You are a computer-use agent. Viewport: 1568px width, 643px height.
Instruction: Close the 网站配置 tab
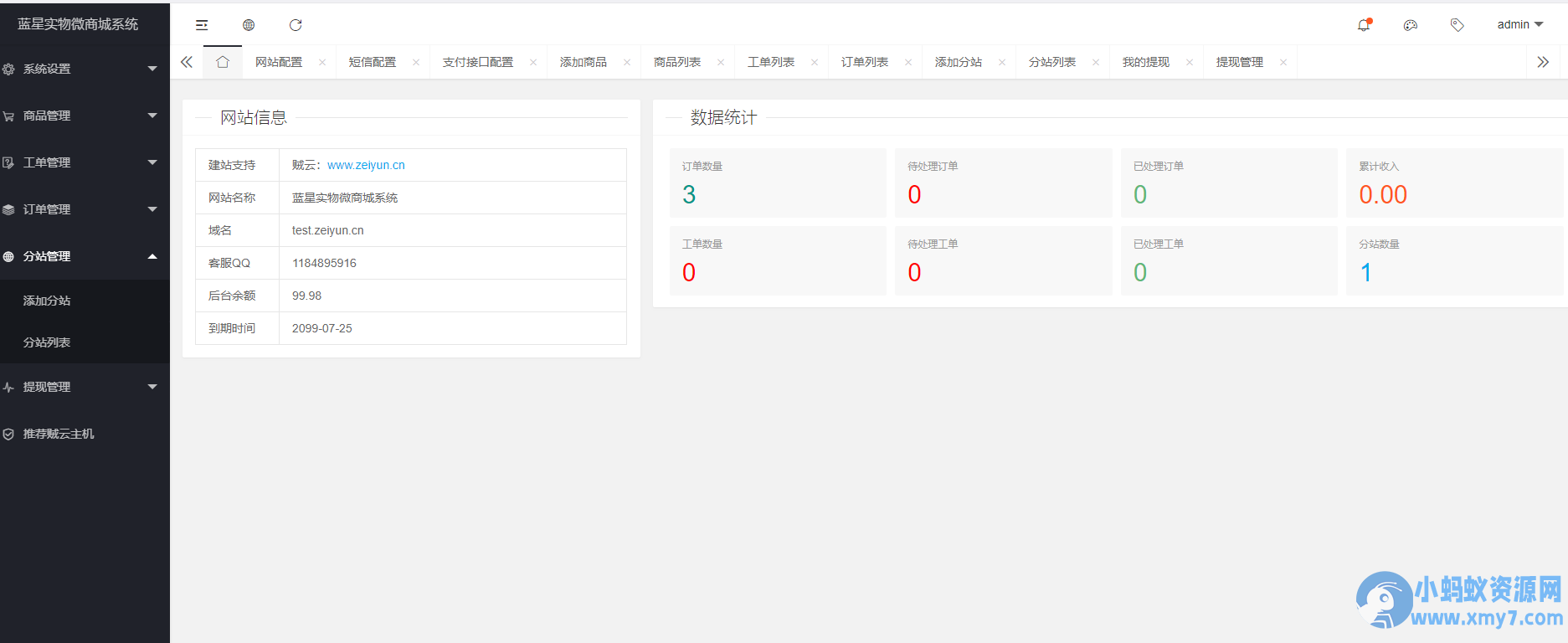pyautogui.click(x=322, y=63)
